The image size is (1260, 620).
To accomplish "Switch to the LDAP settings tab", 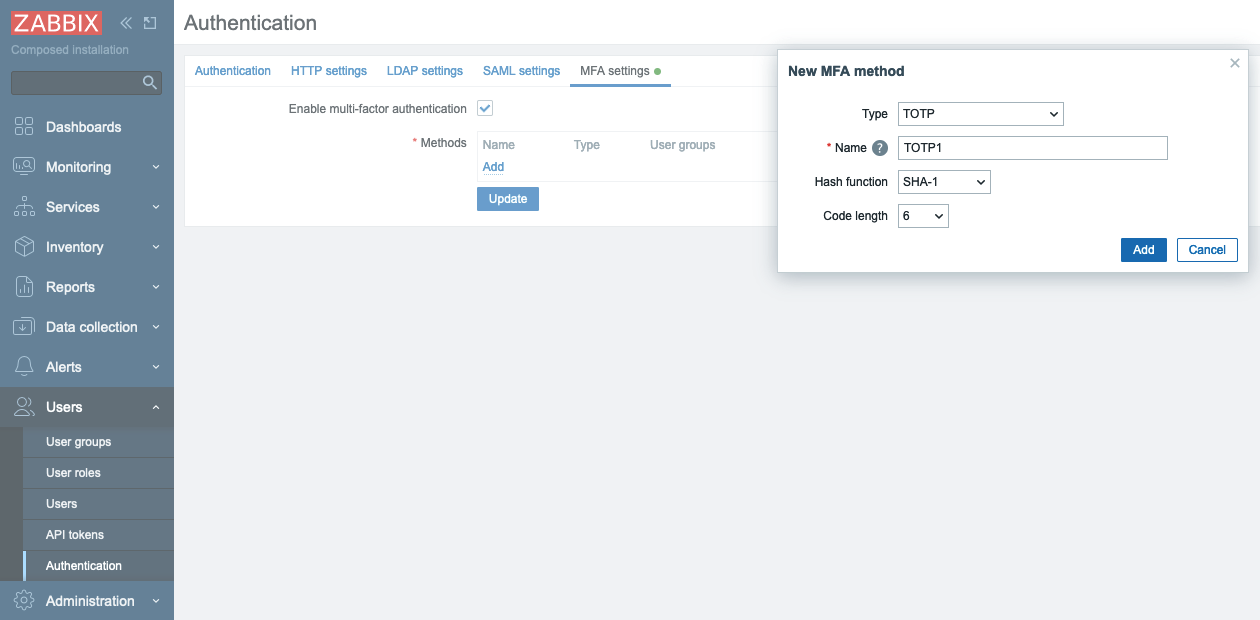I will click(x=424, y=71).
